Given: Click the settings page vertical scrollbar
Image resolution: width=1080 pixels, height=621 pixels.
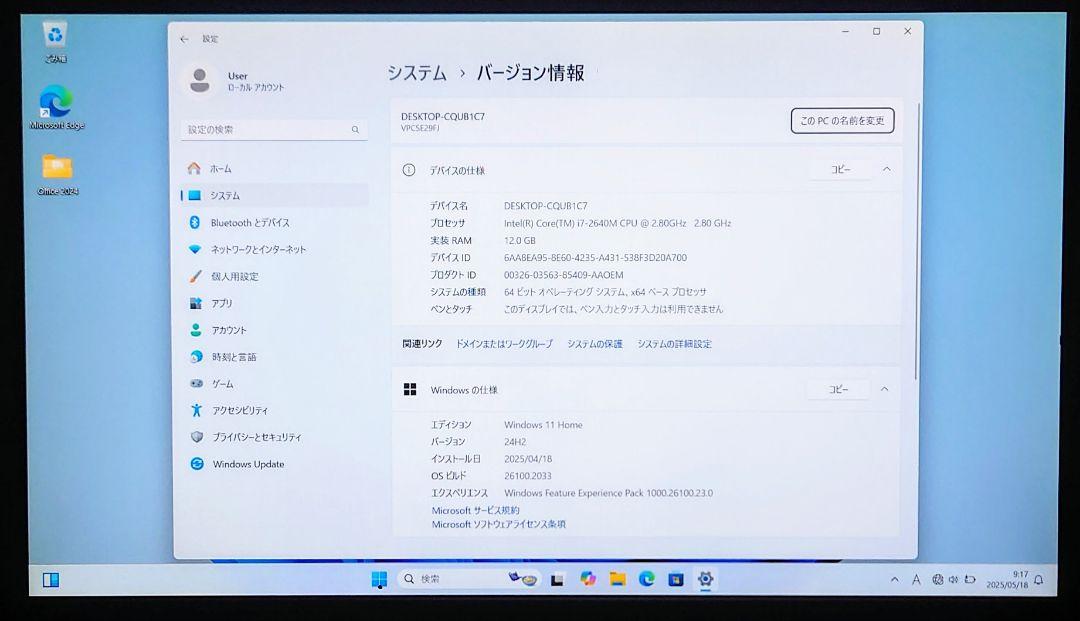Looking at the screenshot, I should 916,241.
